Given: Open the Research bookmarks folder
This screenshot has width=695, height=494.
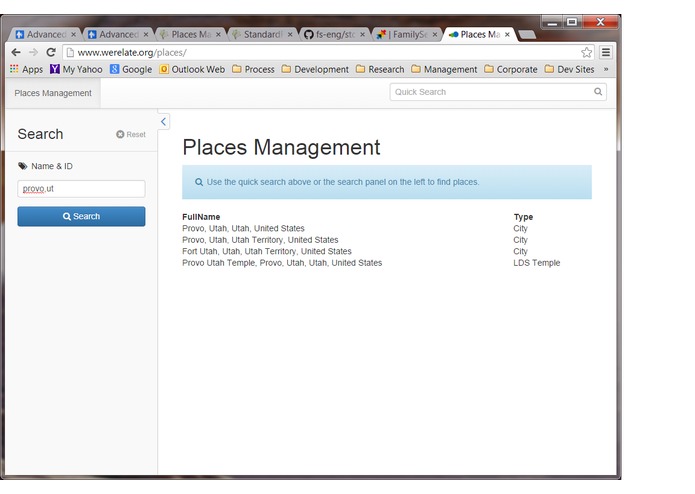Looking at the screenshot, I should coord(380,69).
